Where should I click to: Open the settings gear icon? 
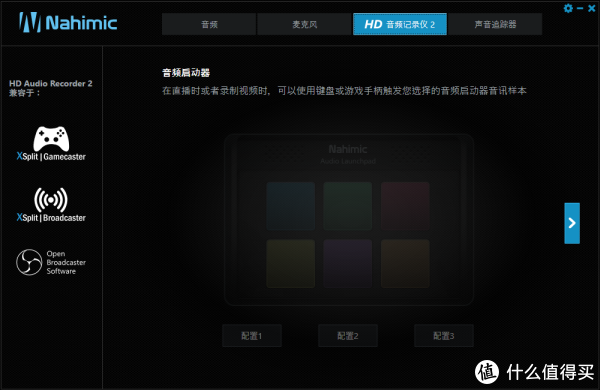[568, 8]
